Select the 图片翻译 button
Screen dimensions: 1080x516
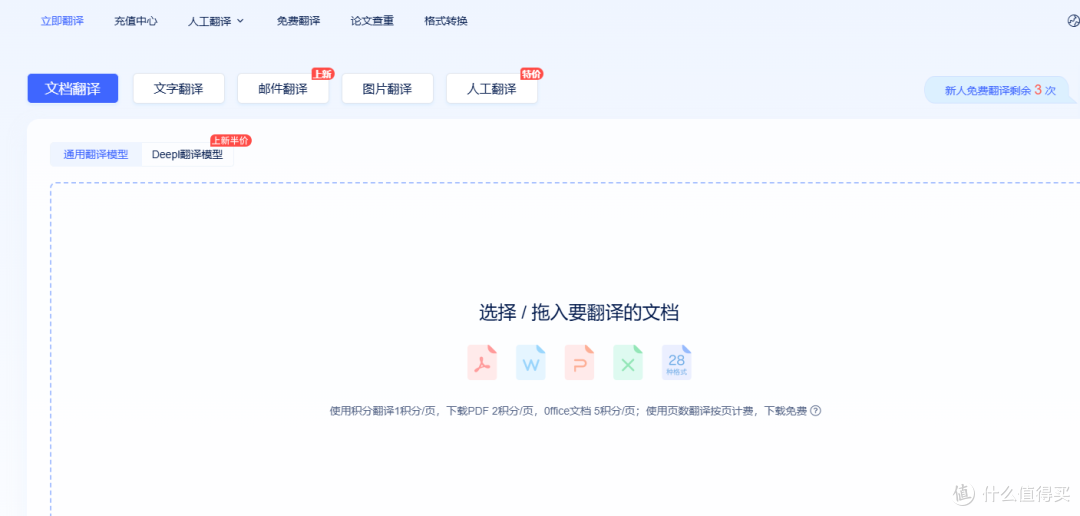387,89
